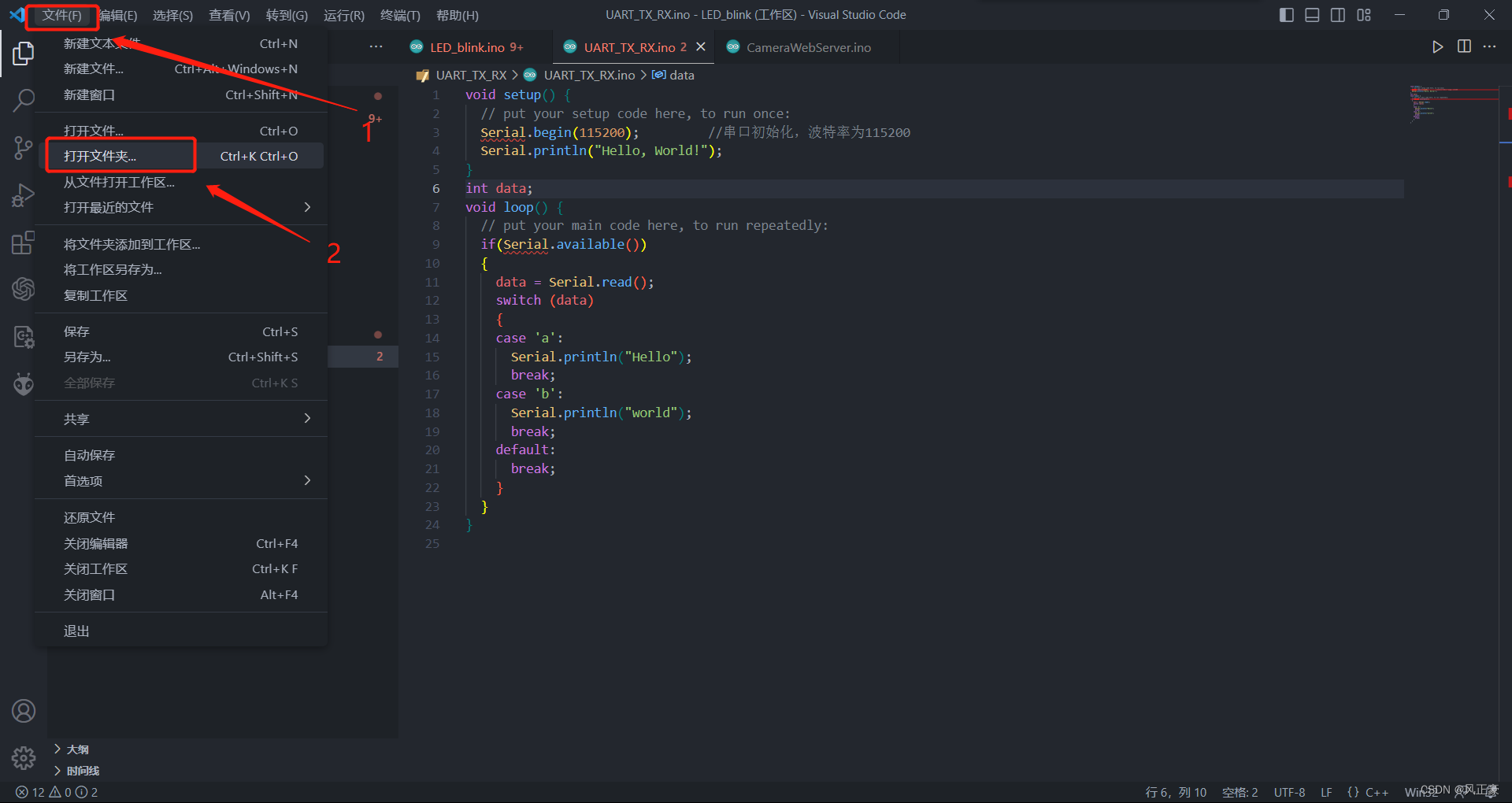1512x803 pixels.
Task: Toggle bottom panel layout icon
Action: point(1312,15)
